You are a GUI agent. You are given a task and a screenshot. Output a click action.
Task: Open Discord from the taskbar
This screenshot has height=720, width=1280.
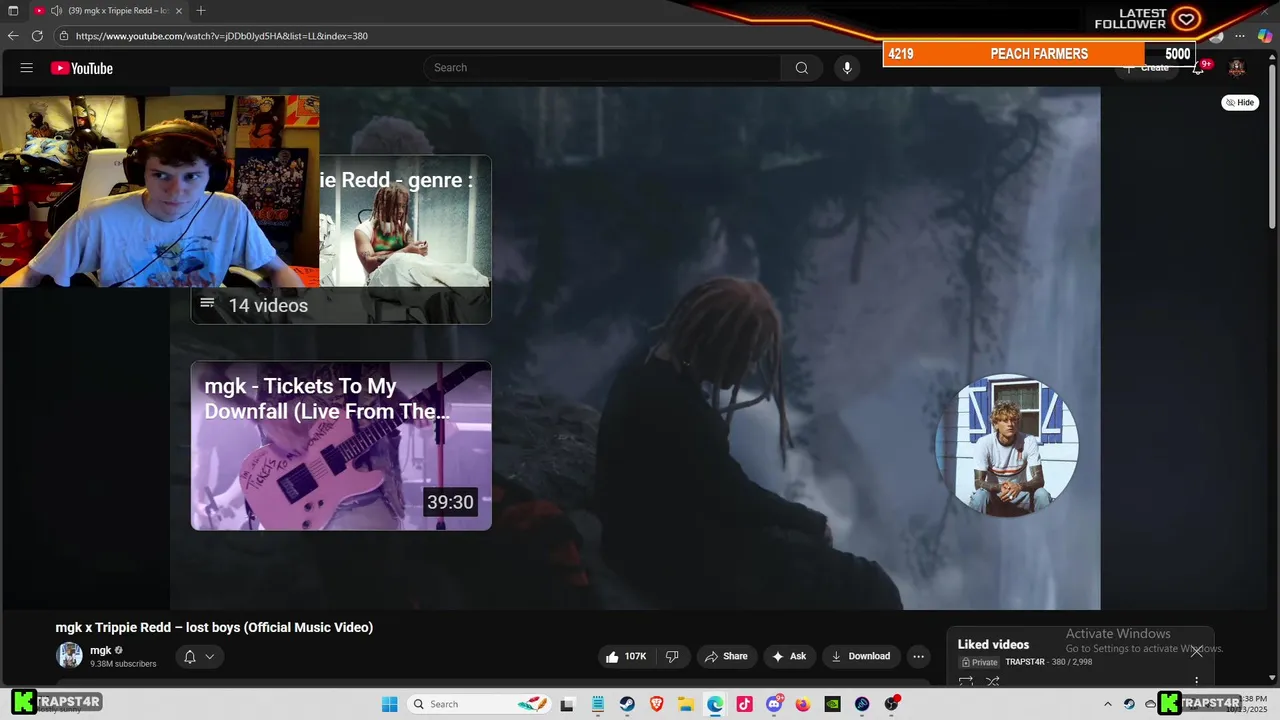[x=774, y=704]
